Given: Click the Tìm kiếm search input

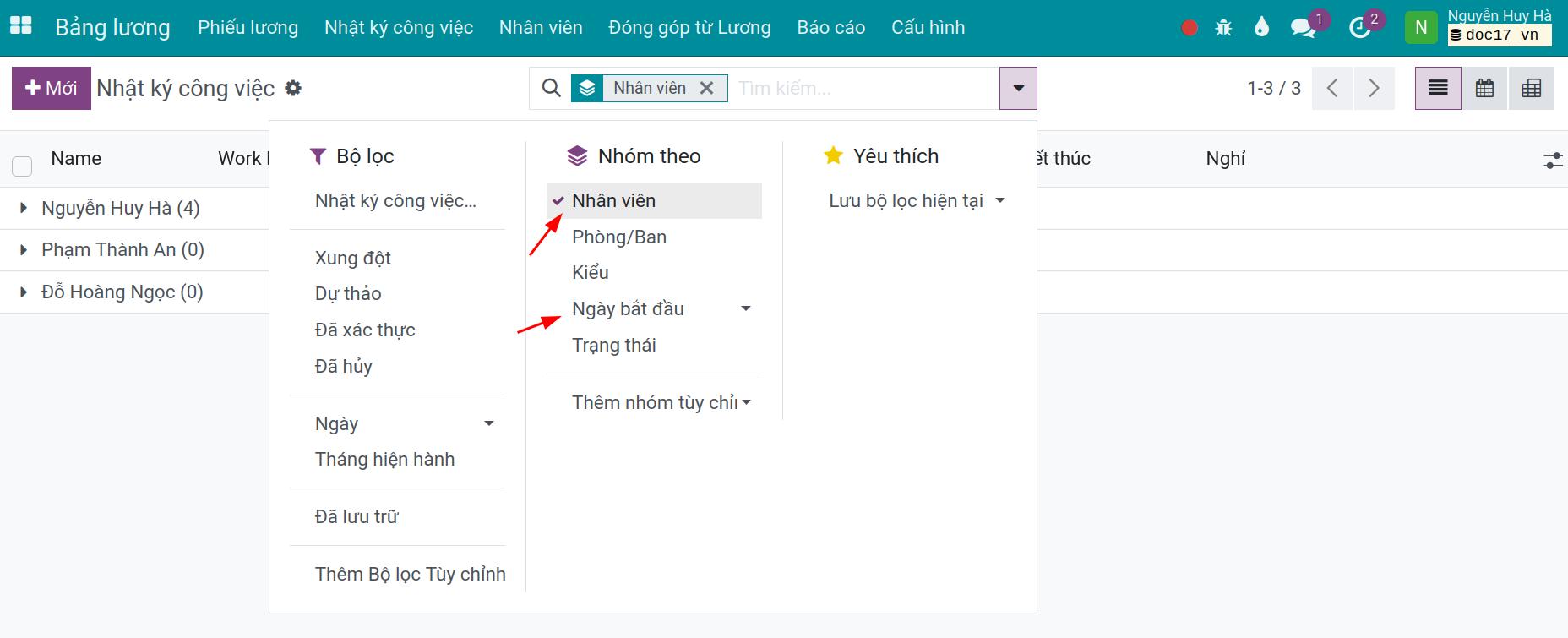Looking at the screenshot, I should pyautogui.click(x=863, y=88).
